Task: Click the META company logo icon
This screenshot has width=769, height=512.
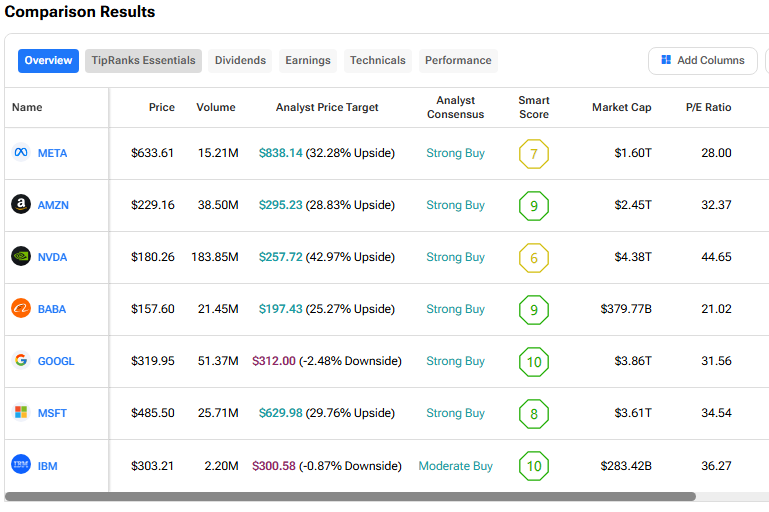Action: pyautogui.click(x=20, y=153)
